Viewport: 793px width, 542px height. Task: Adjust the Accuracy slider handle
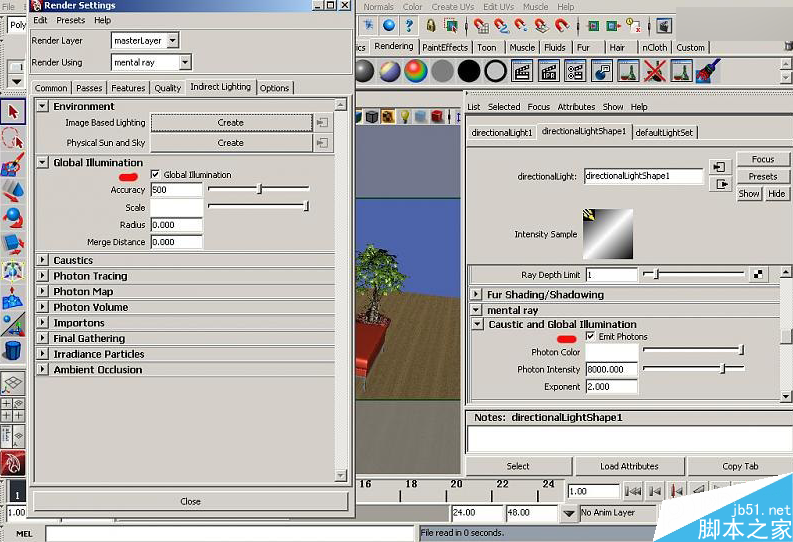259,189
